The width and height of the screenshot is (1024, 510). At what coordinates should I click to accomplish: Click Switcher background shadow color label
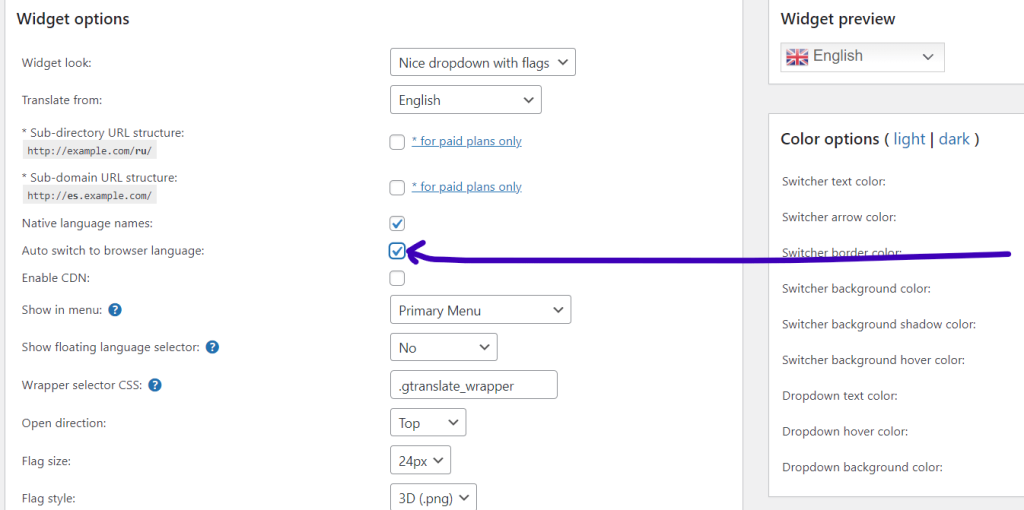878,324
